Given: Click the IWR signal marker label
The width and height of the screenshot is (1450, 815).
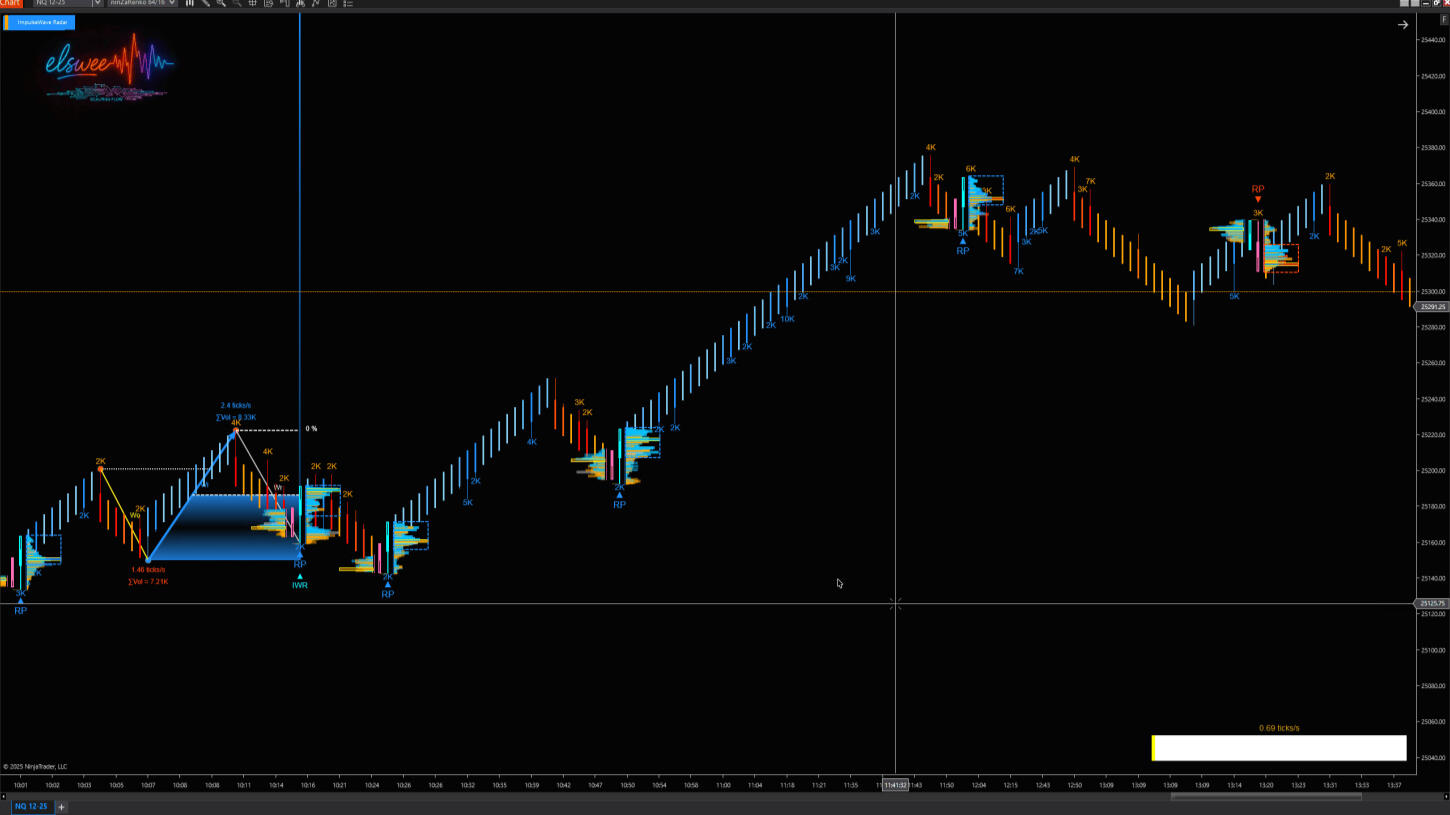Looking at the screenshot, I should coord(299,585).
